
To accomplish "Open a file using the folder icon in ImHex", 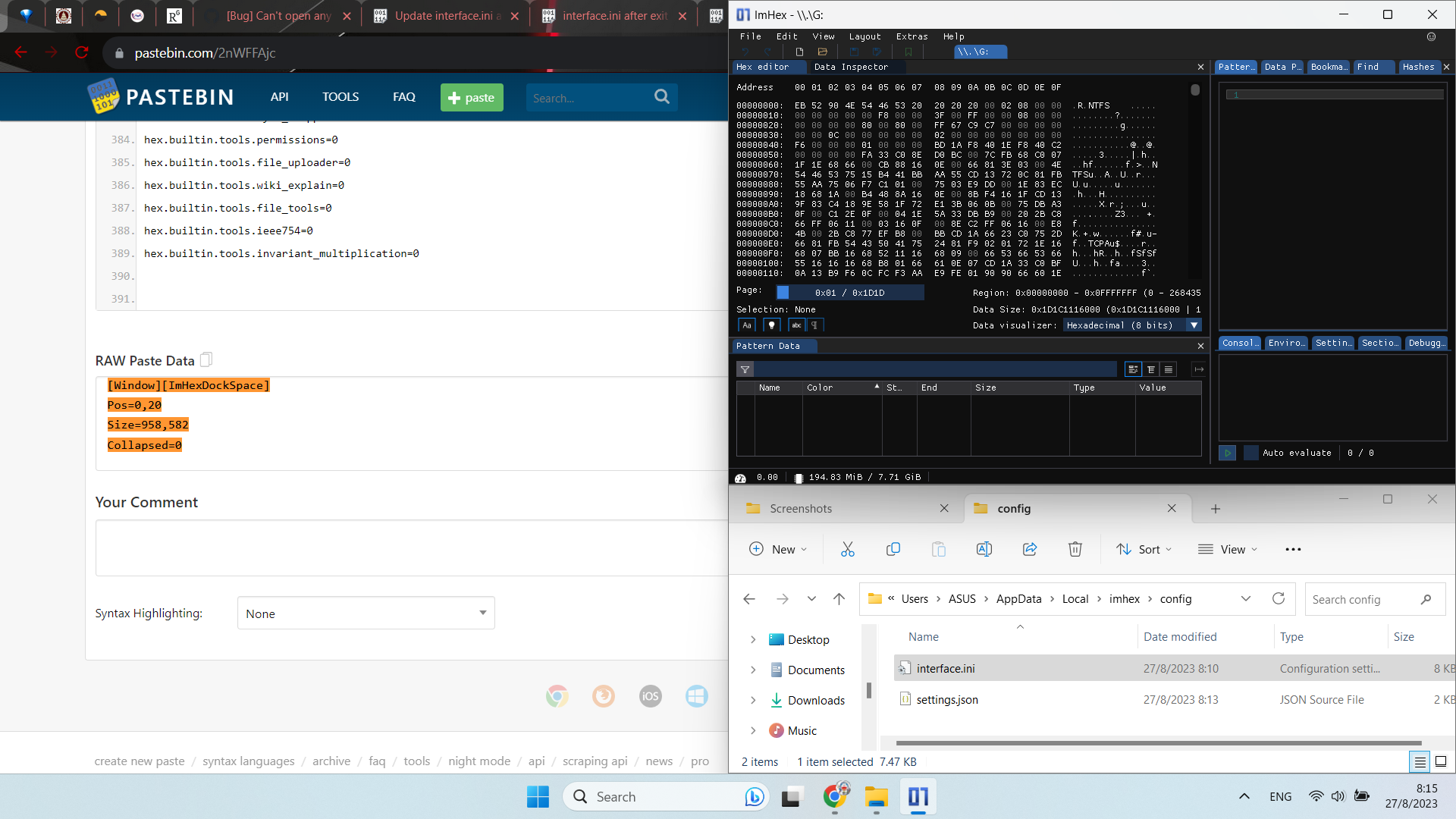I will pos(823,52).
